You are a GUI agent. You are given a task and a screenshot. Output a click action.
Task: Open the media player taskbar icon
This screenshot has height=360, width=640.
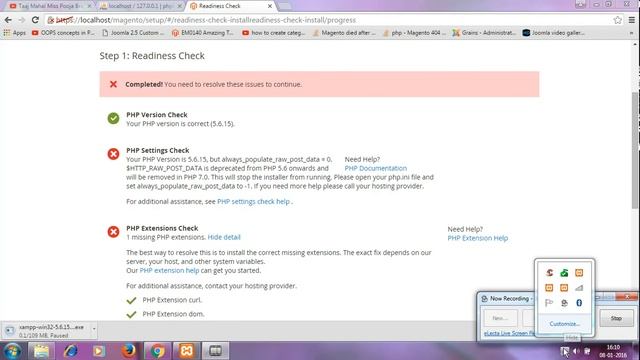pos(99,351)
